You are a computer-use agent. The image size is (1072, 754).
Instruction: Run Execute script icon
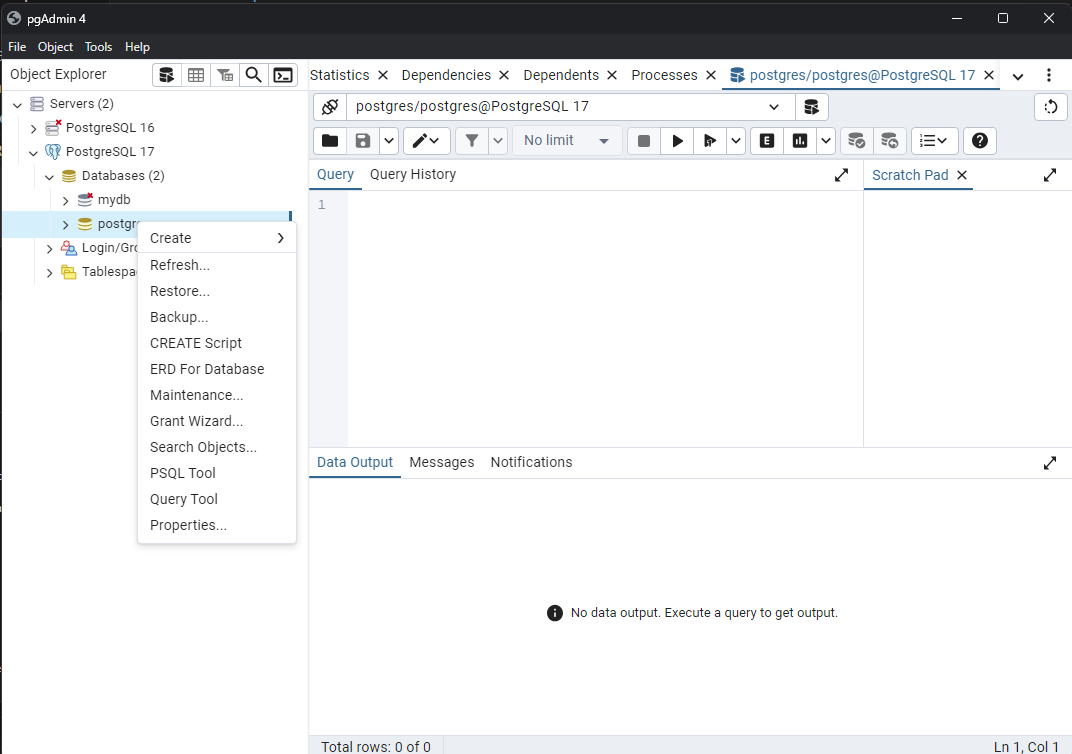point(710,141)
